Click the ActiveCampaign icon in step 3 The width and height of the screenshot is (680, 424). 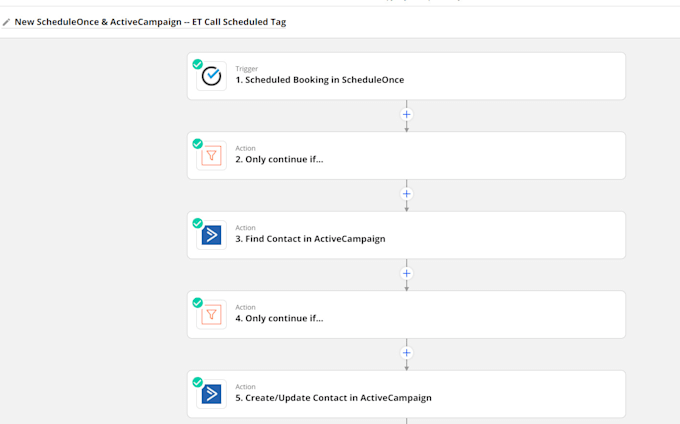tap(211, 235)
